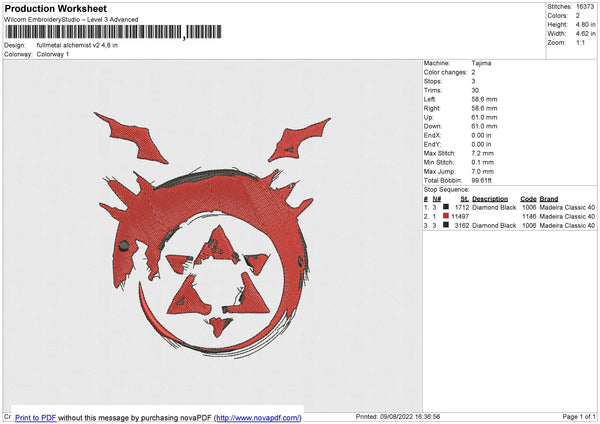Select the Max Jump value 7.0 mm
600x424 pixels.
pos(483,171)
